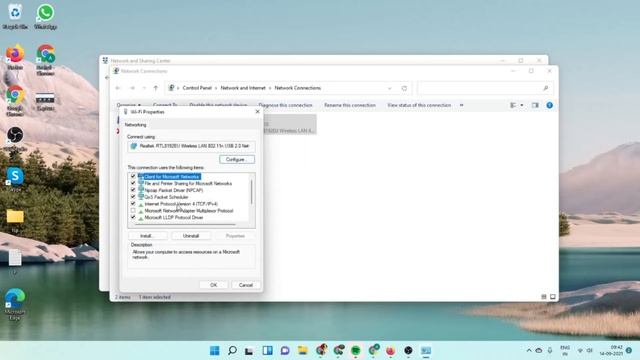Switch to OBS Studio on the taskbar
This screenshot has height=360, width=640.
pos(408,350)
